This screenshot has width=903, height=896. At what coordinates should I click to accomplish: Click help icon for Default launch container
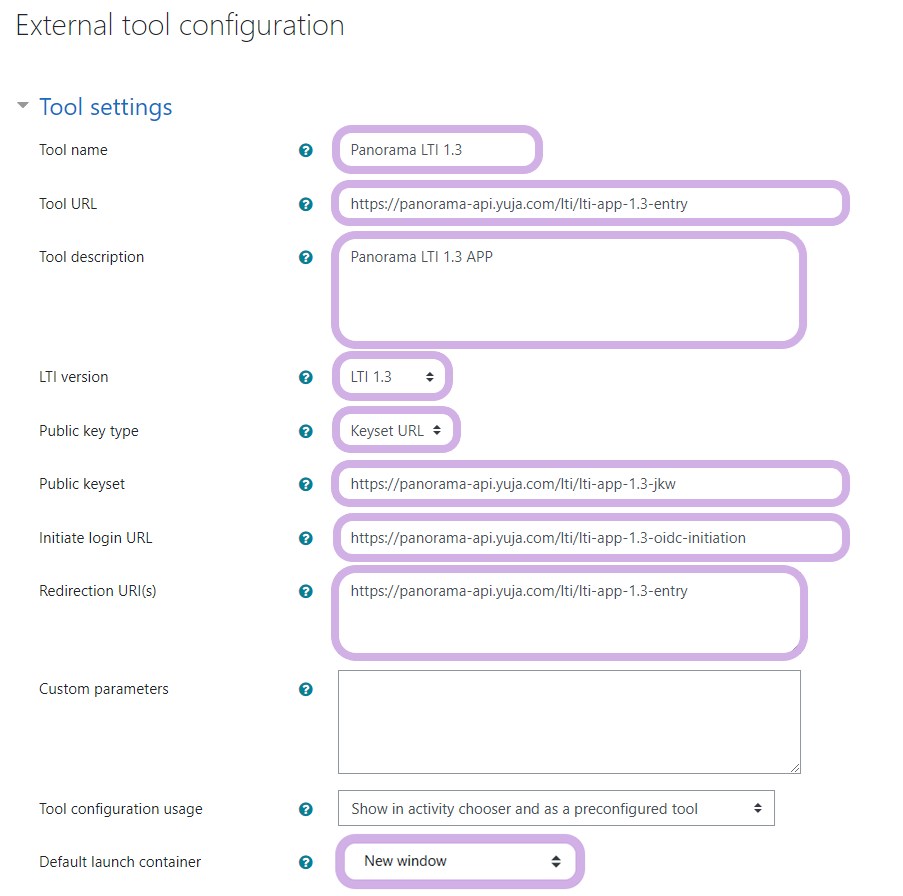[306, 862]
